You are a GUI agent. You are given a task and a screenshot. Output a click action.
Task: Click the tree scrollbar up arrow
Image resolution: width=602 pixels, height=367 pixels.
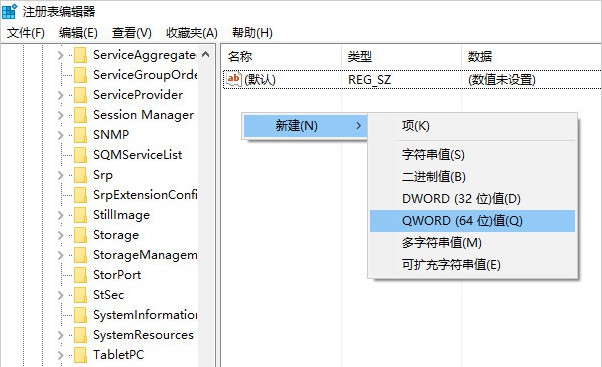click(206, 55)
